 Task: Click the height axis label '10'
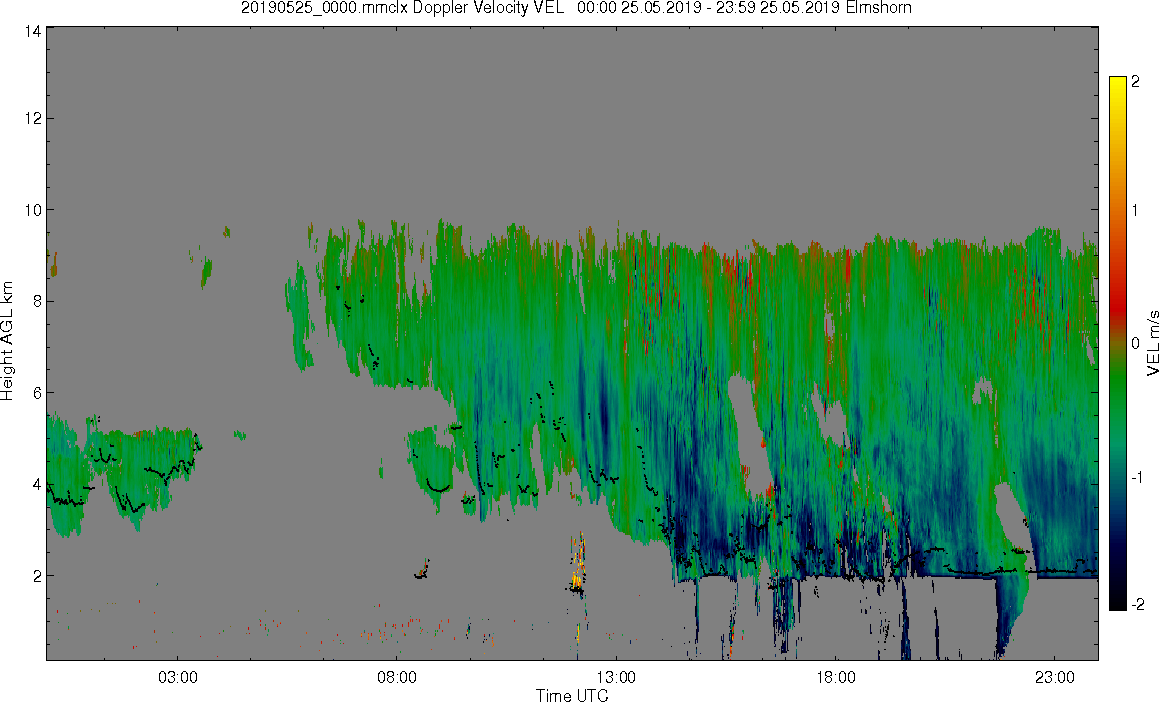33,210
